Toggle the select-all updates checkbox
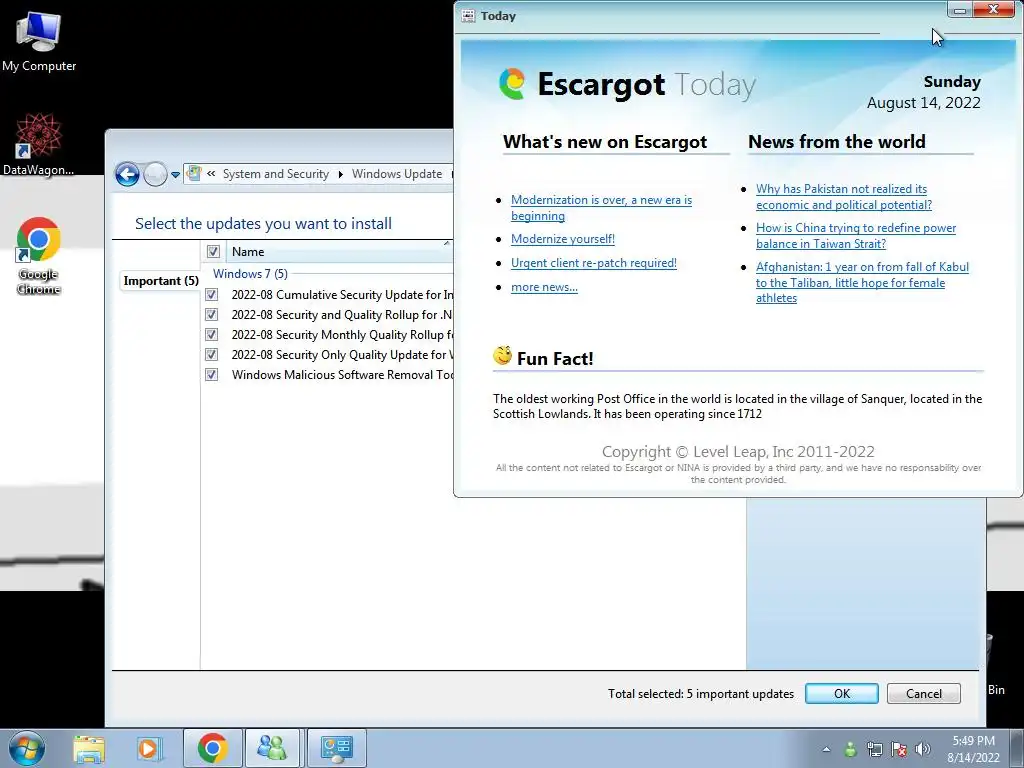Image resolution: width=1024 pixels, height=768 pixels. (213, 251)
